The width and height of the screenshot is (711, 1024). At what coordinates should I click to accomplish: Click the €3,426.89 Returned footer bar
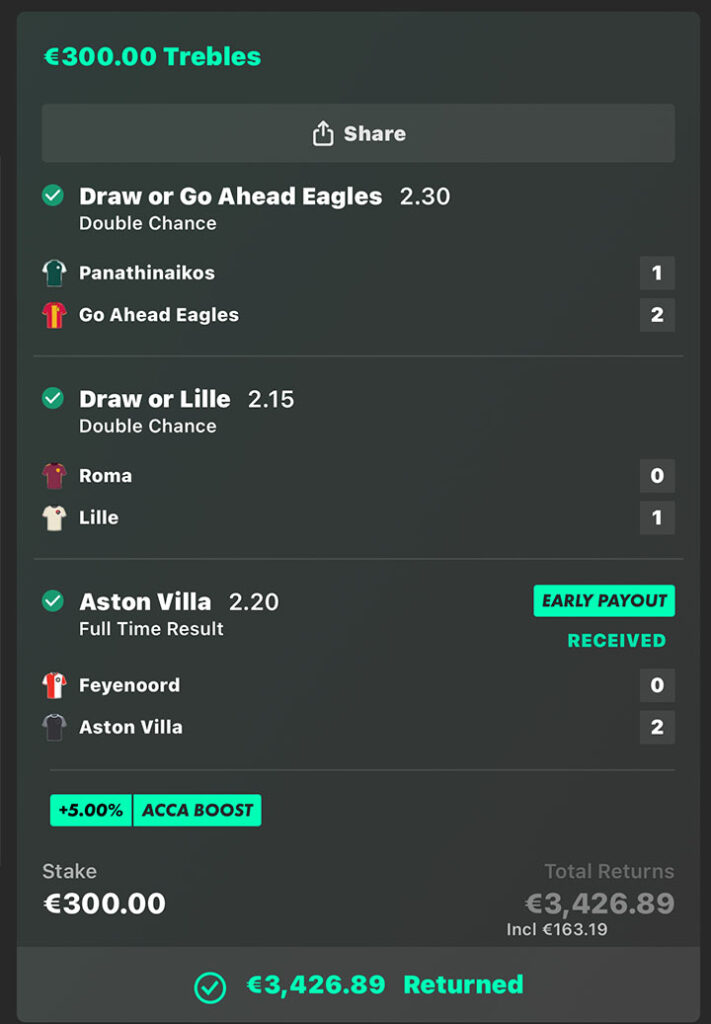tap(358, 985)
